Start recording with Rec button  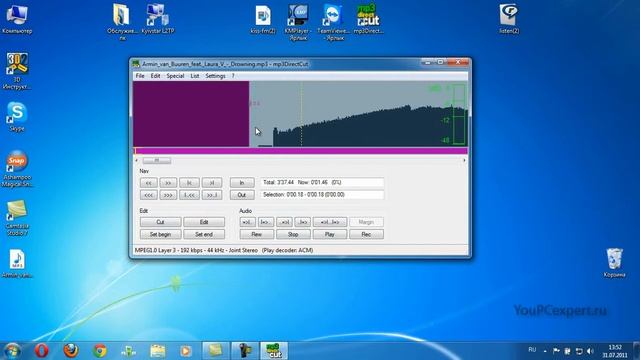point(366,234)
